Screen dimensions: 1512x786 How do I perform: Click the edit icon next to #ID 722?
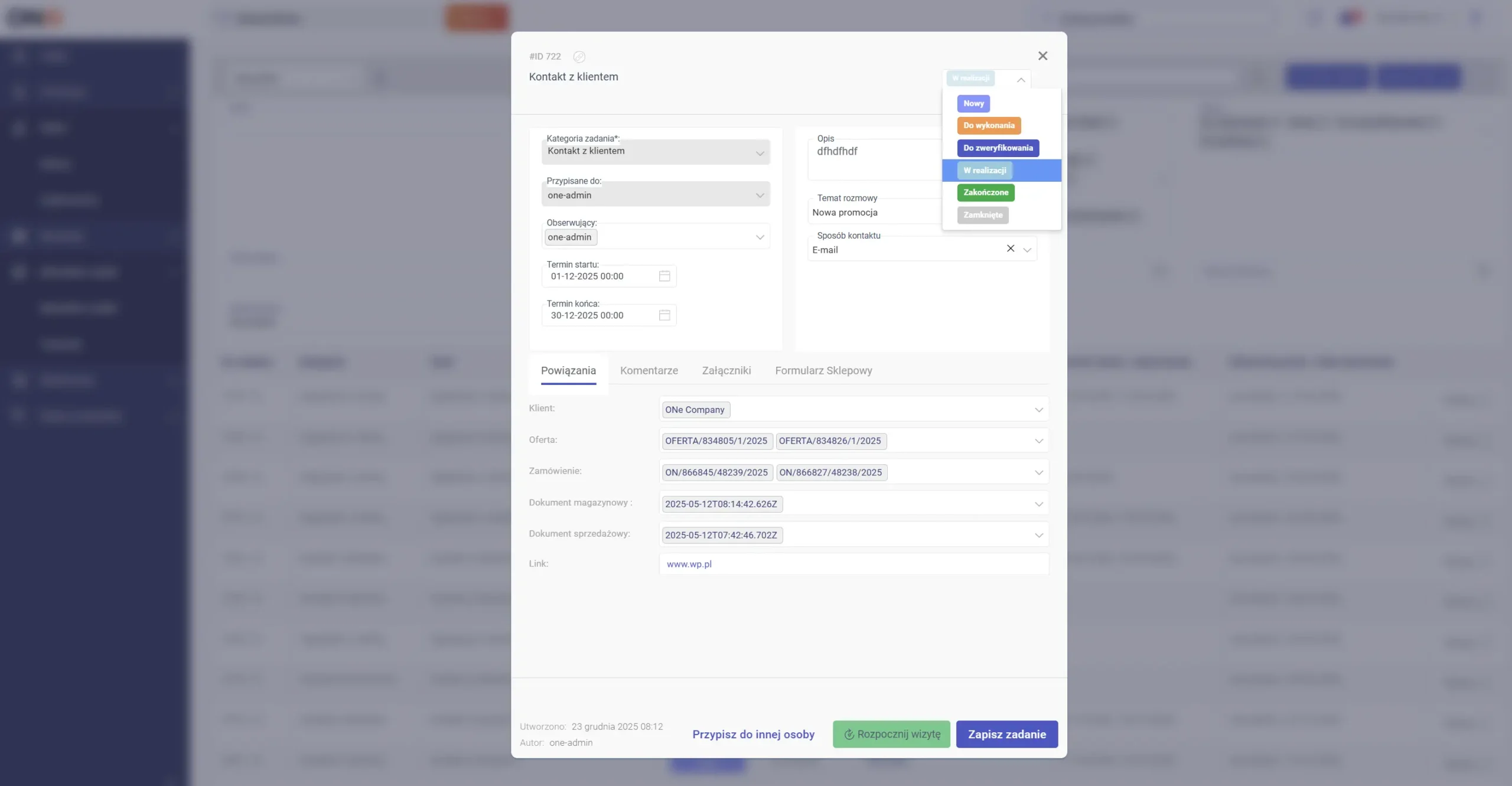pos(579,57)
